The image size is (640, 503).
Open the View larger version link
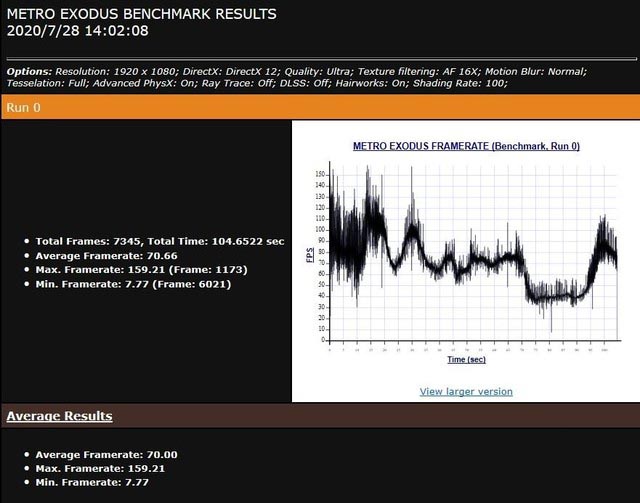pos(466,391)
